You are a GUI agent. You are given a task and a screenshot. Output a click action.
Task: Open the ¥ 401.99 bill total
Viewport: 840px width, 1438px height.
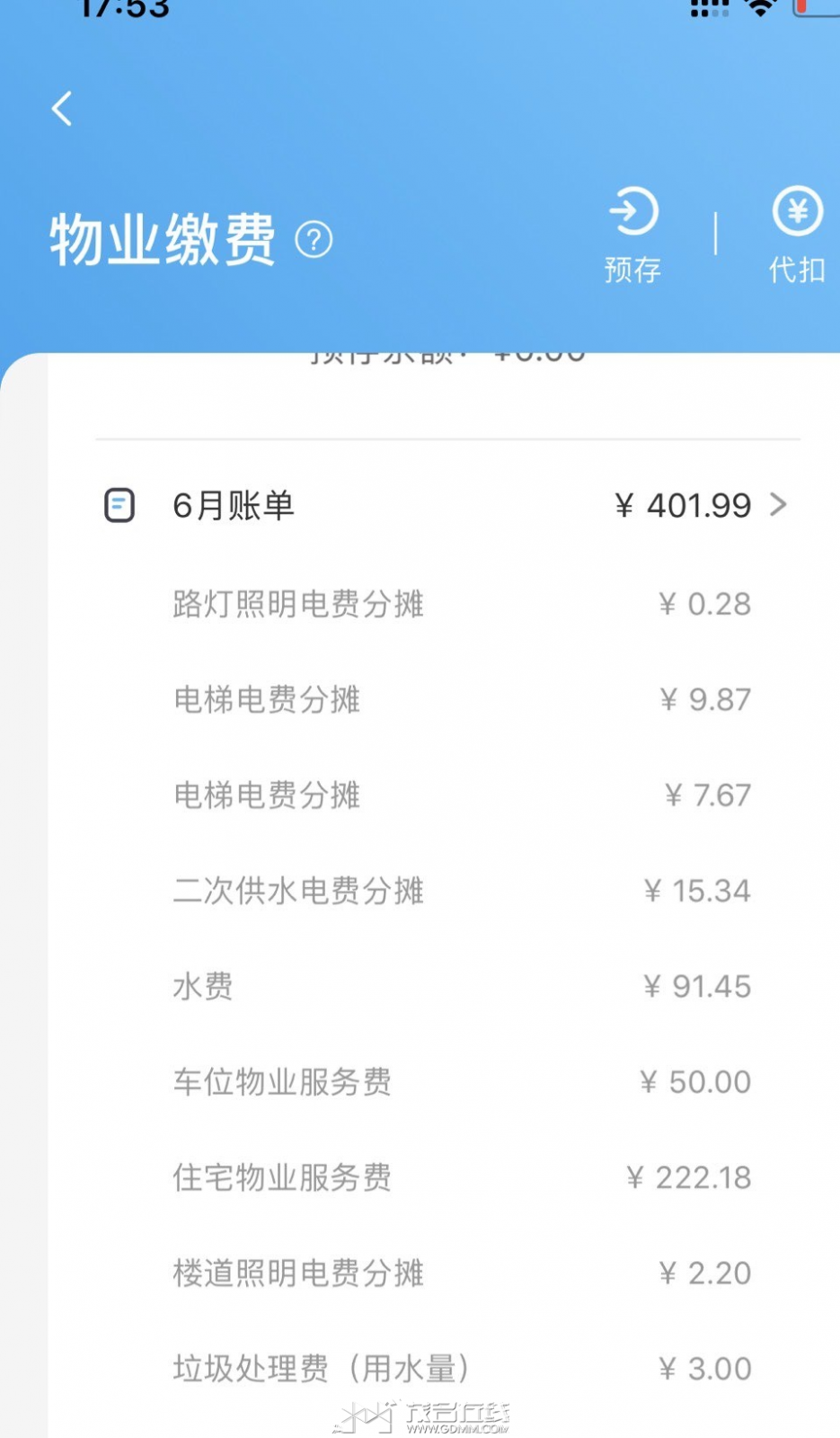tap(683, 506)
